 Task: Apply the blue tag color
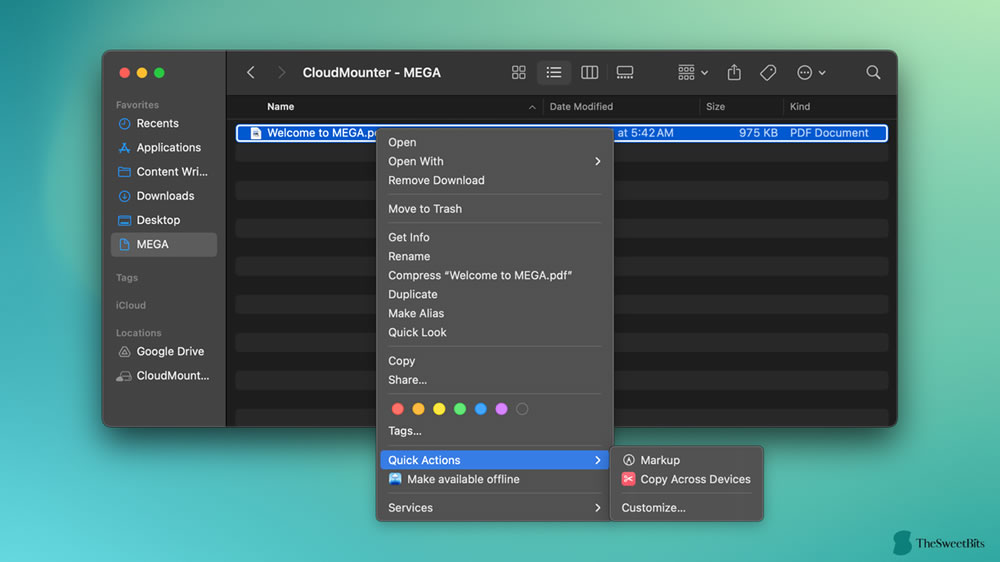(x=481, y=409)
